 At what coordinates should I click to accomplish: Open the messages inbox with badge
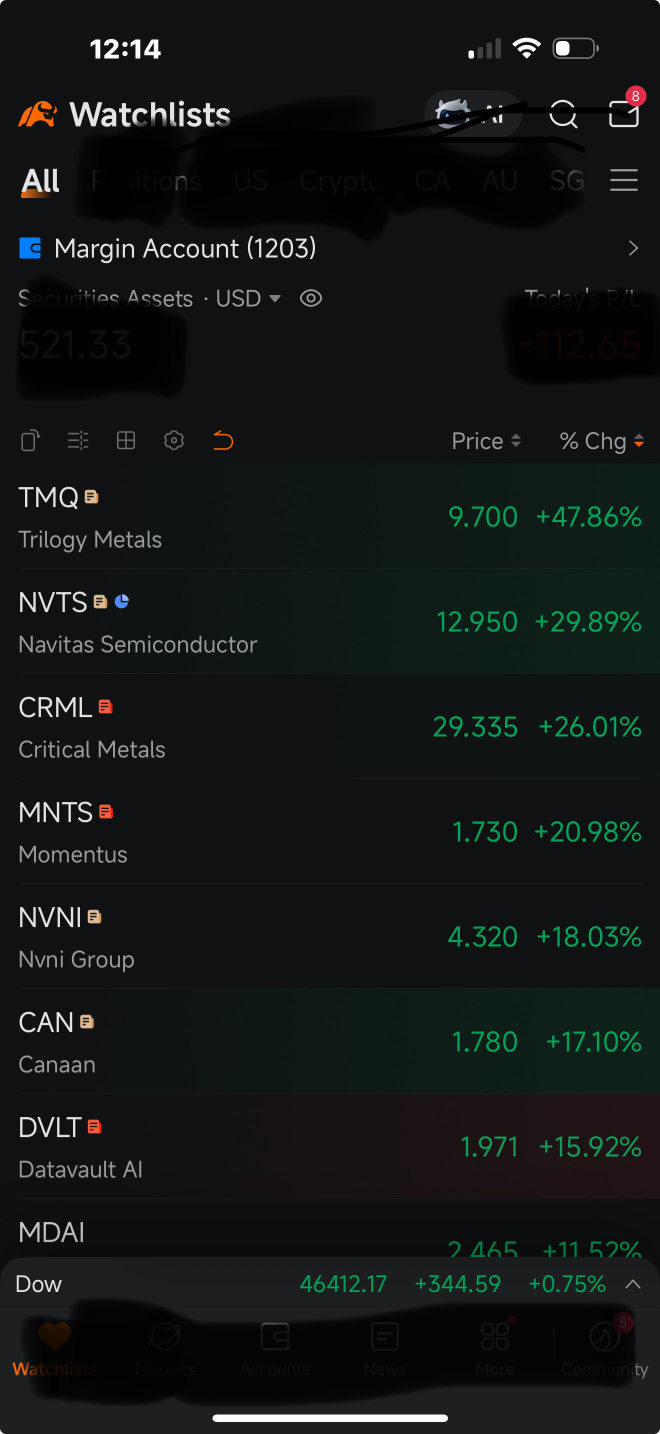coord(624,114)
